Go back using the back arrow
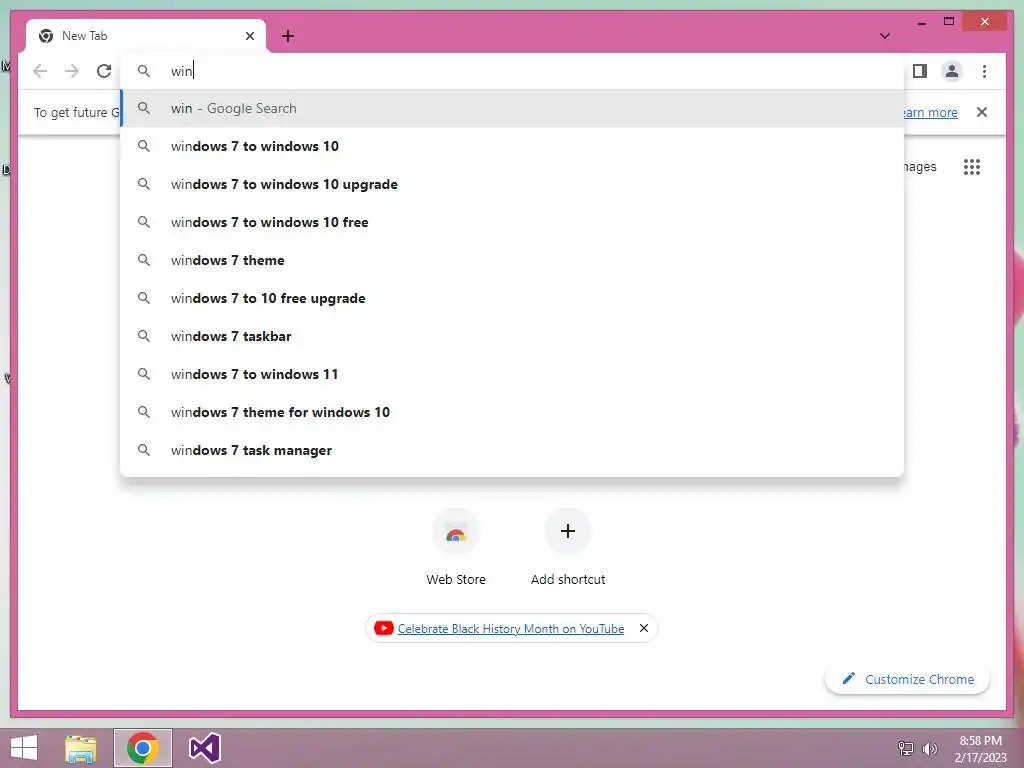The image size is (1024, 768). [40, 71]
